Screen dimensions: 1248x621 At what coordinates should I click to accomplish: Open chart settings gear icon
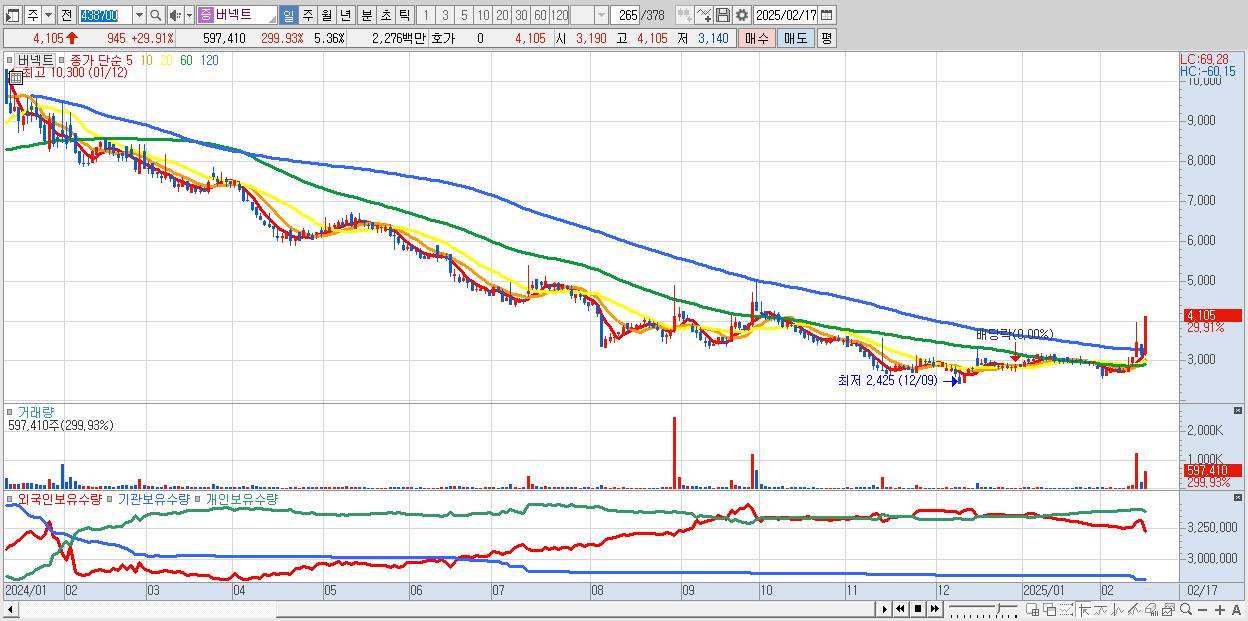(742, 15)
